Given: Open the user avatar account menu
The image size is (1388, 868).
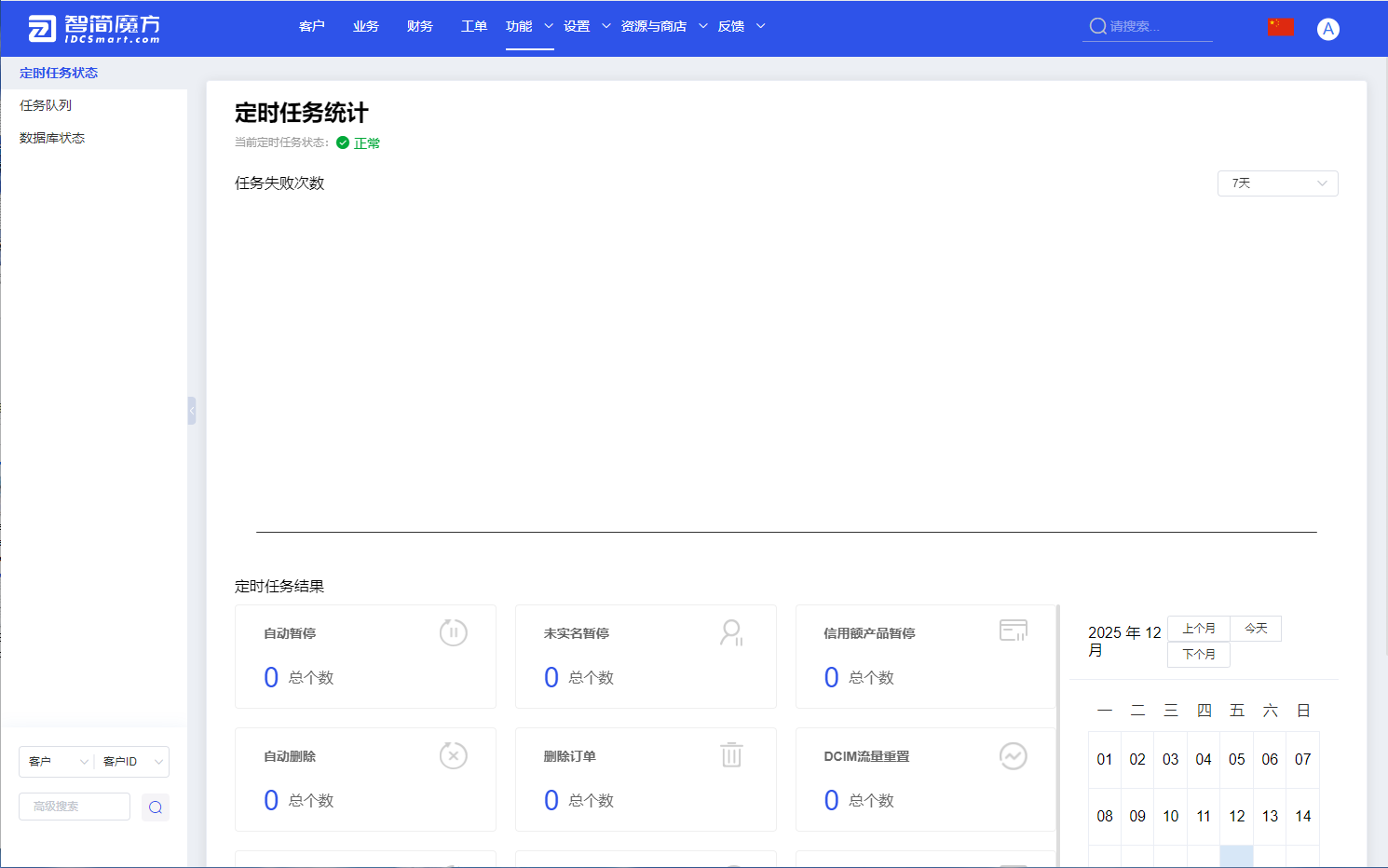Looking at the screenshot, I should [1327, 29].
